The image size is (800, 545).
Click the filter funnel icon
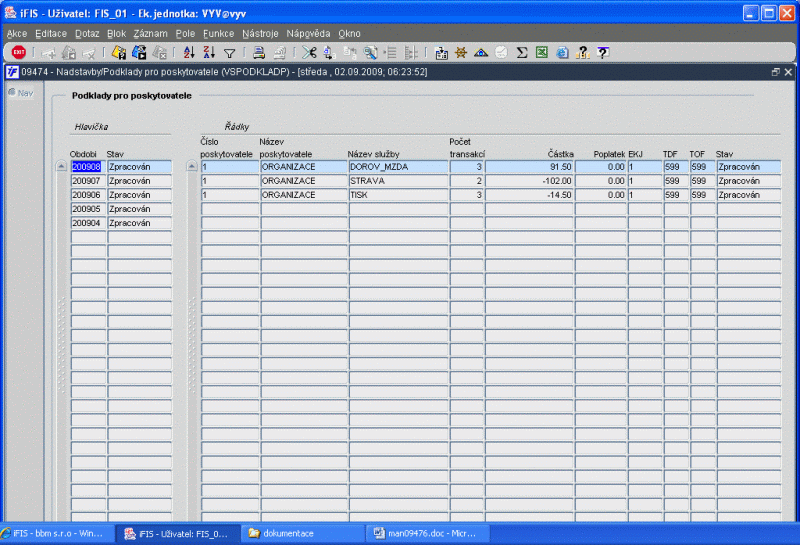click(x=230, y=53)
